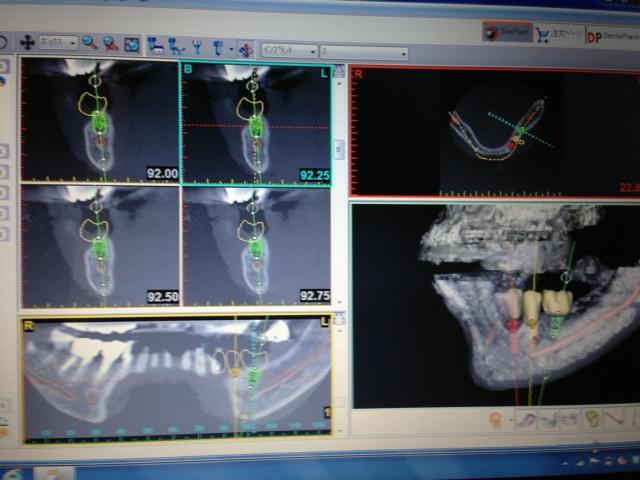
Task: Select the cross-section slice labeled 92.50
Action: tap(100, 246)
